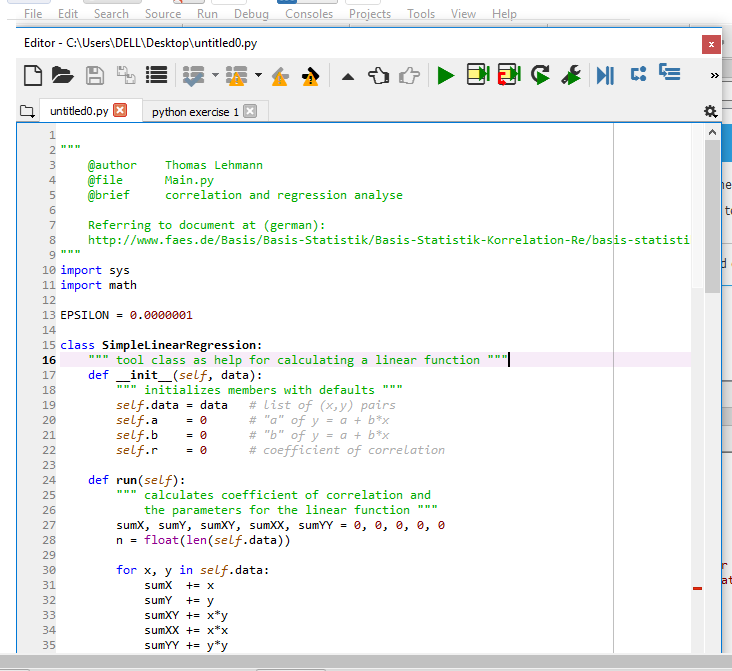Click 'import math' on line 11

click(x=98, y=285)
